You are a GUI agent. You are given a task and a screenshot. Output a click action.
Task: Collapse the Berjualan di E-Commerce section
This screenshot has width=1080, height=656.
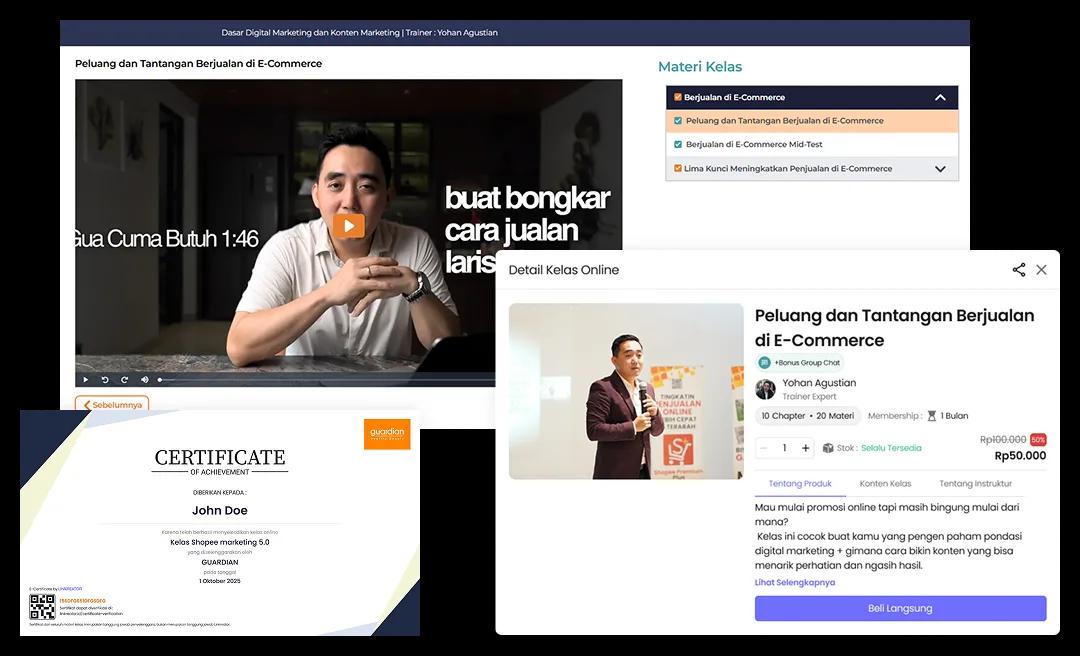[940, 98]
